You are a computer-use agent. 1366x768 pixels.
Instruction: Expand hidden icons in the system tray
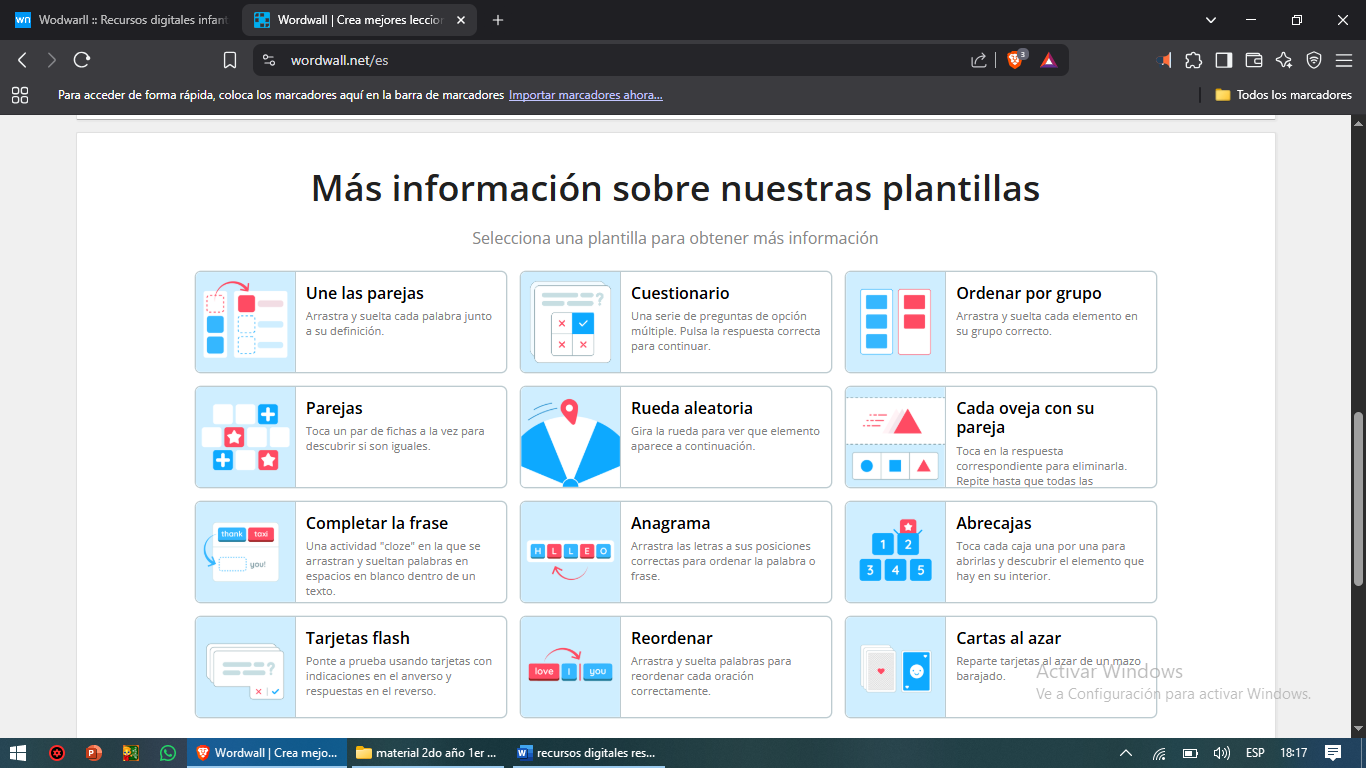pos(1126,752)
